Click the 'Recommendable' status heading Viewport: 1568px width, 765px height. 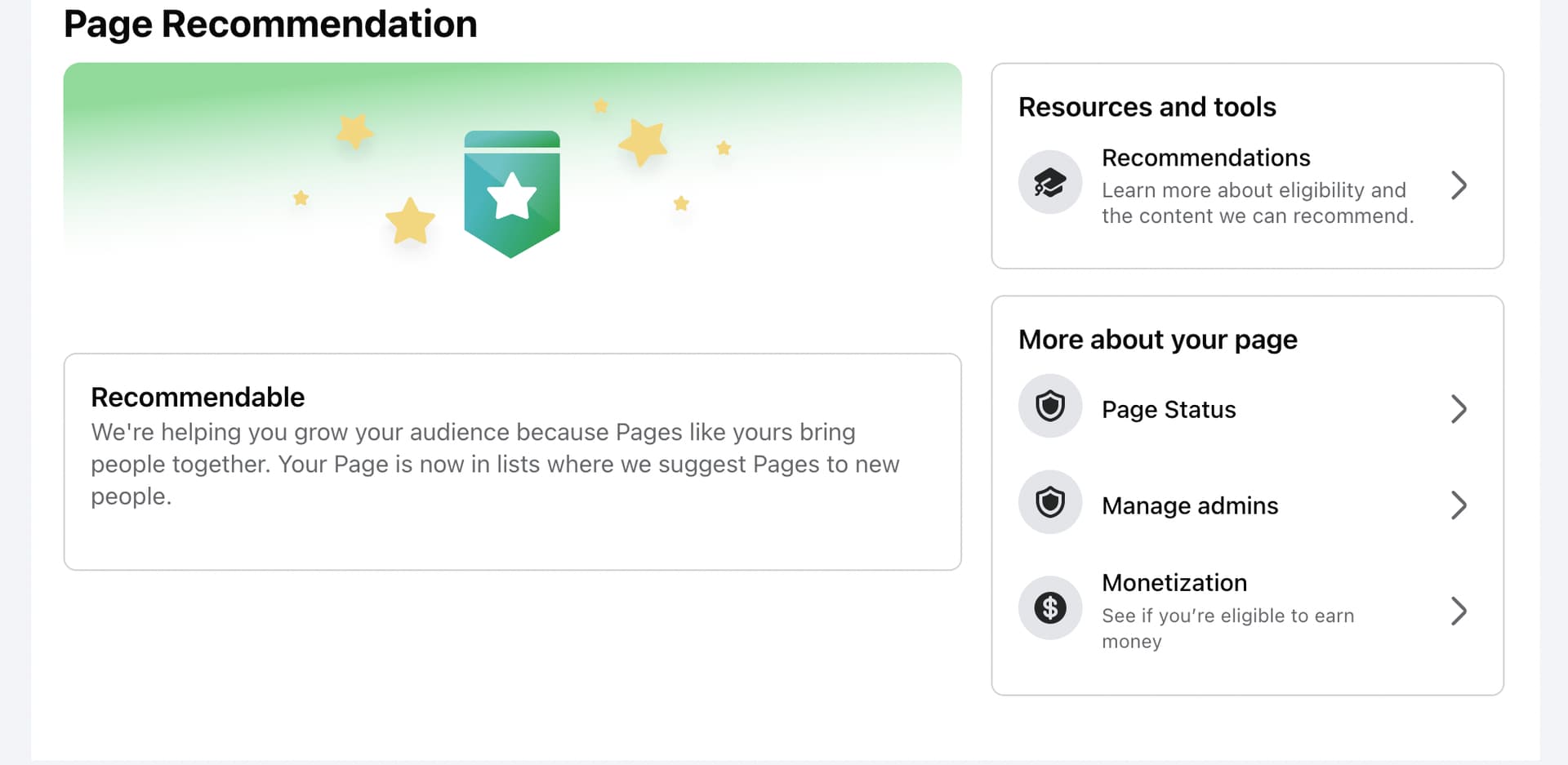click(198, 397)
